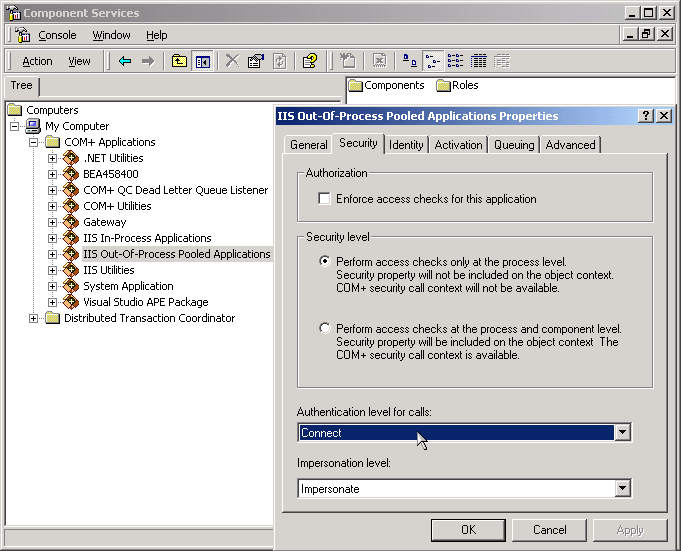Switch to the General tab

tap(308, 145)
